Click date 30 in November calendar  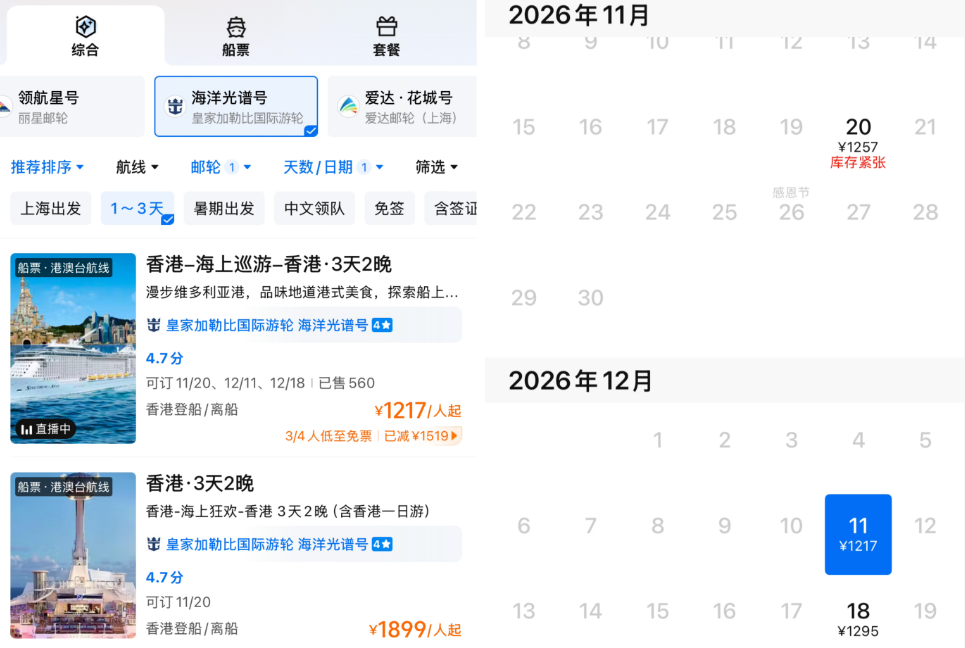[x=590, y=298]
